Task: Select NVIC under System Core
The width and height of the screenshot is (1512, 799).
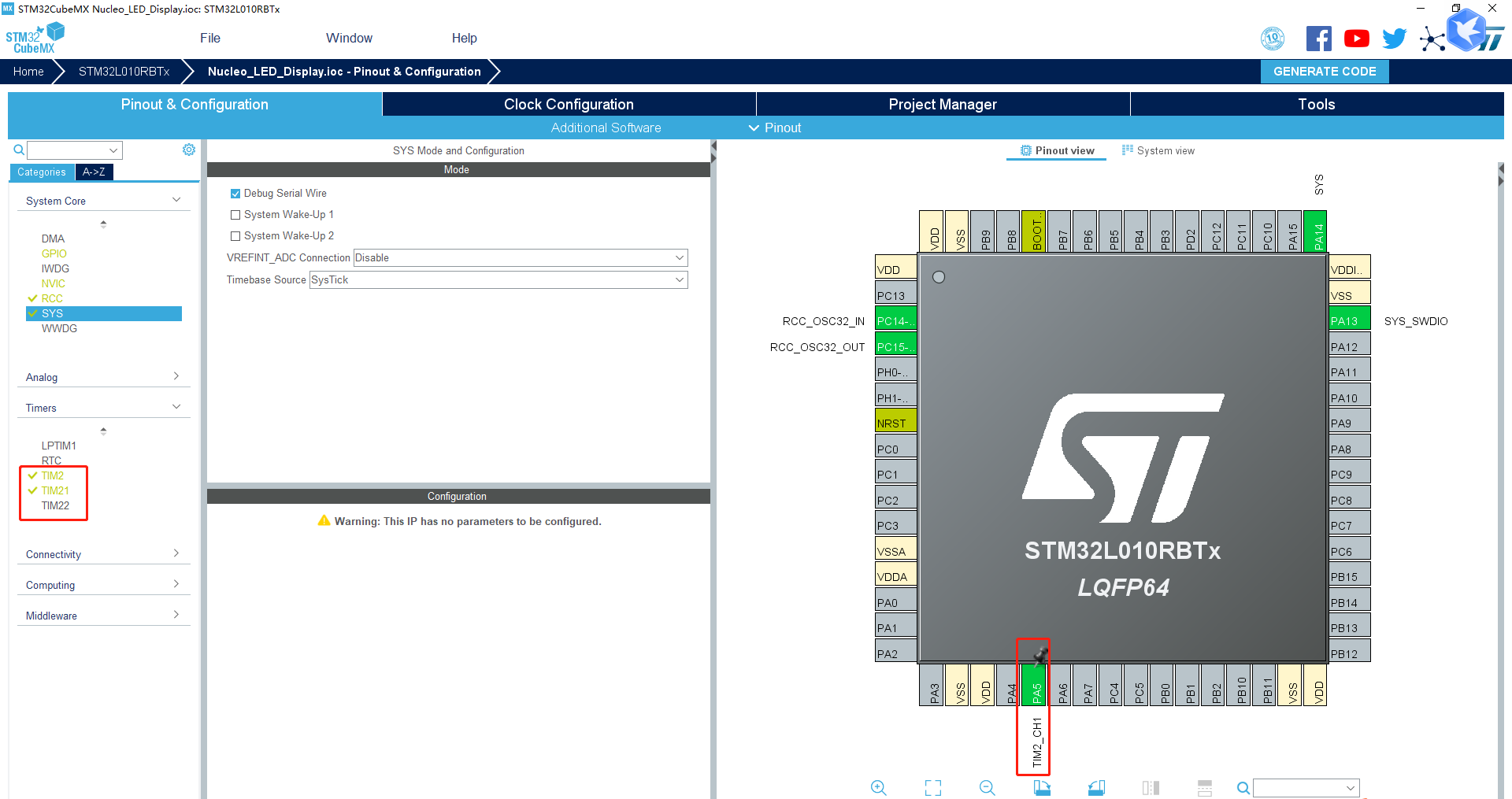Action: point(53,283)
